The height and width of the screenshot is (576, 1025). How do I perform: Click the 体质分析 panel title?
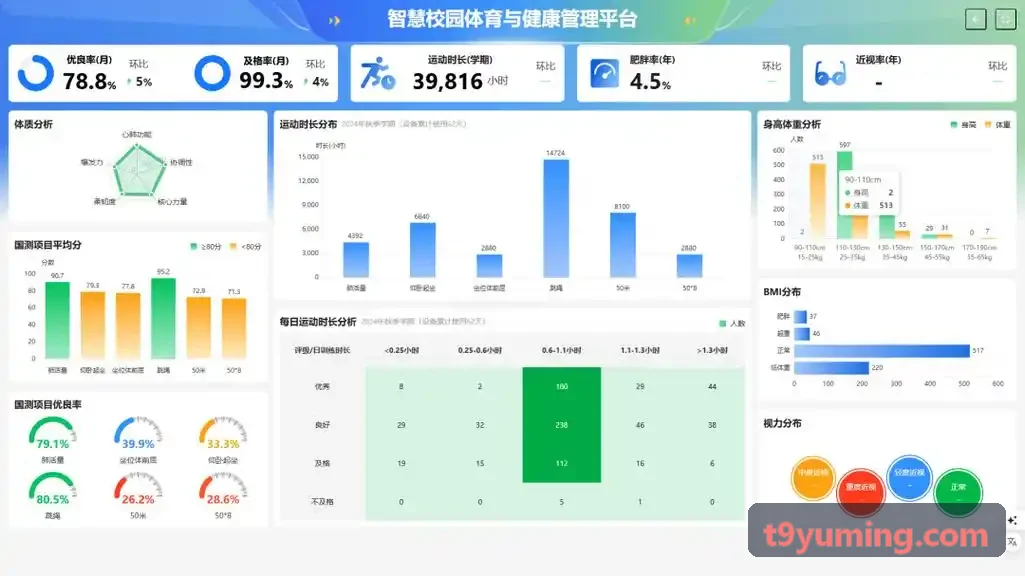[33, 124]
